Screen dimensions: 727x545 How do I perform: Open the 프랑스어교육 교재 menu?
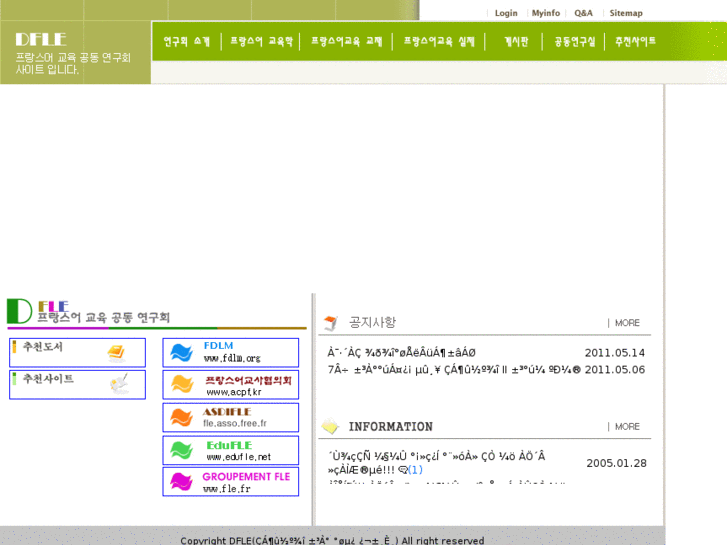[346, 42]
